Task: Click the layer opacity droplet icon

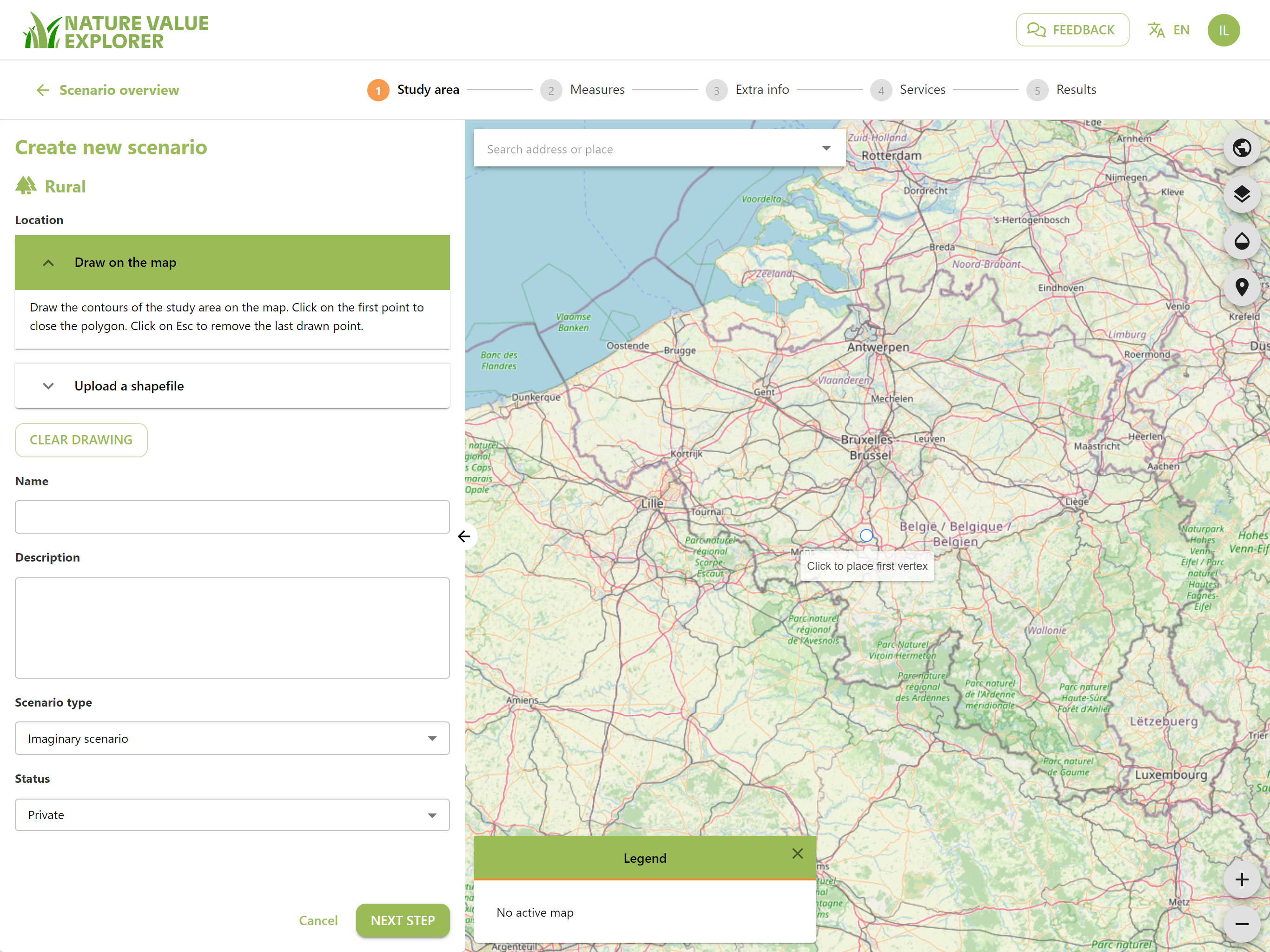Action: click(1242, 241)
